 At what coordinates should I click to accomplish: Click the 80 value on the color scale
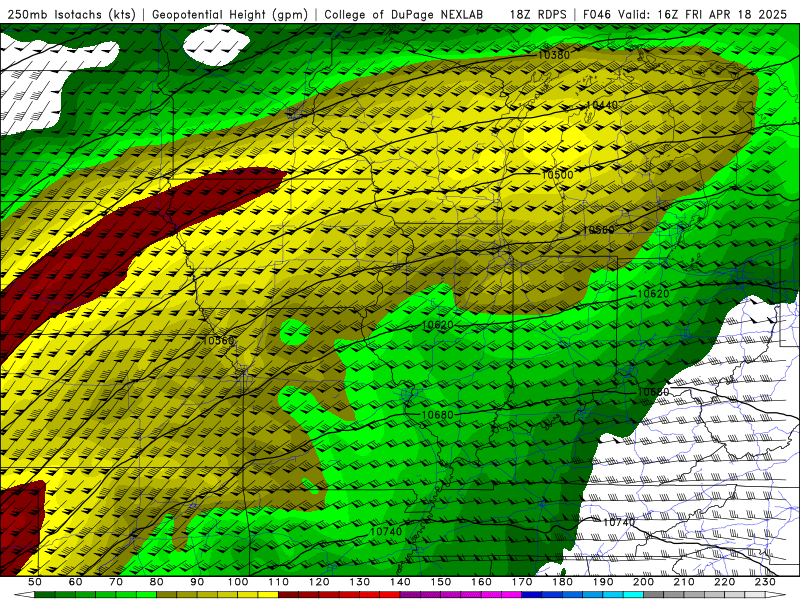(x=157, y=582)
